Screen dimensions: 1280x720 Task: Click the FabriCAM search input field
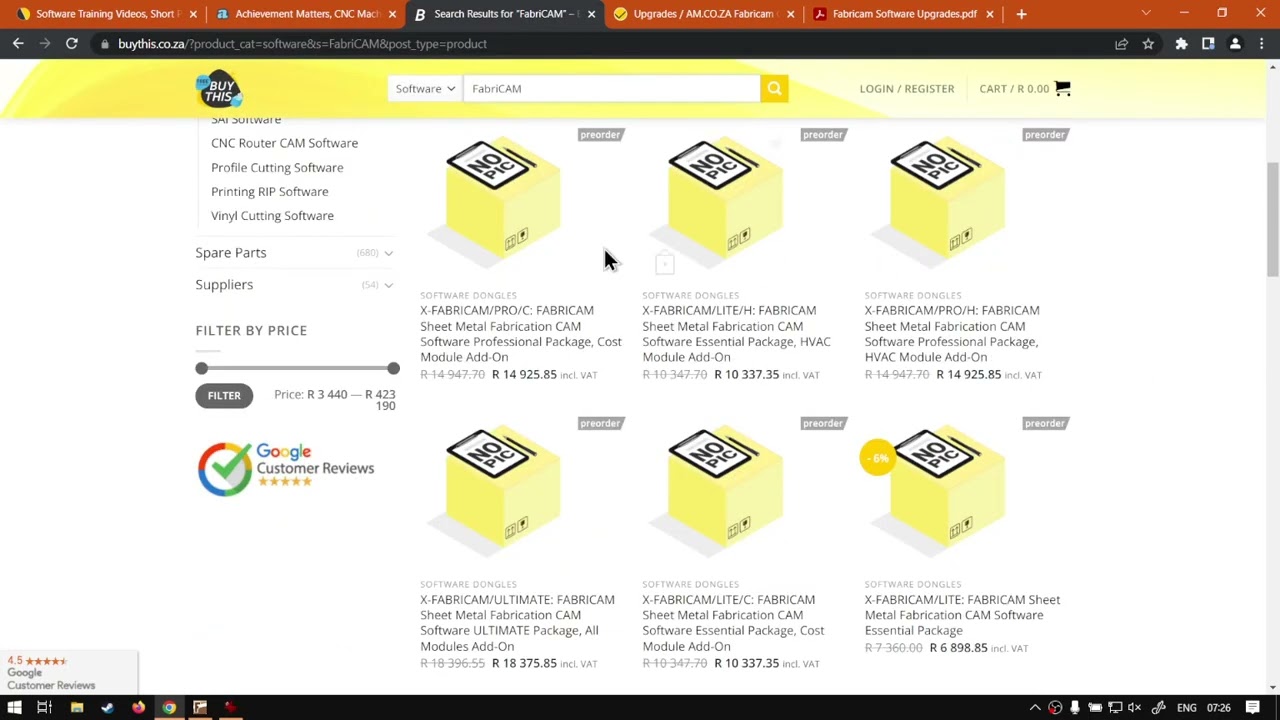[611, 89]
